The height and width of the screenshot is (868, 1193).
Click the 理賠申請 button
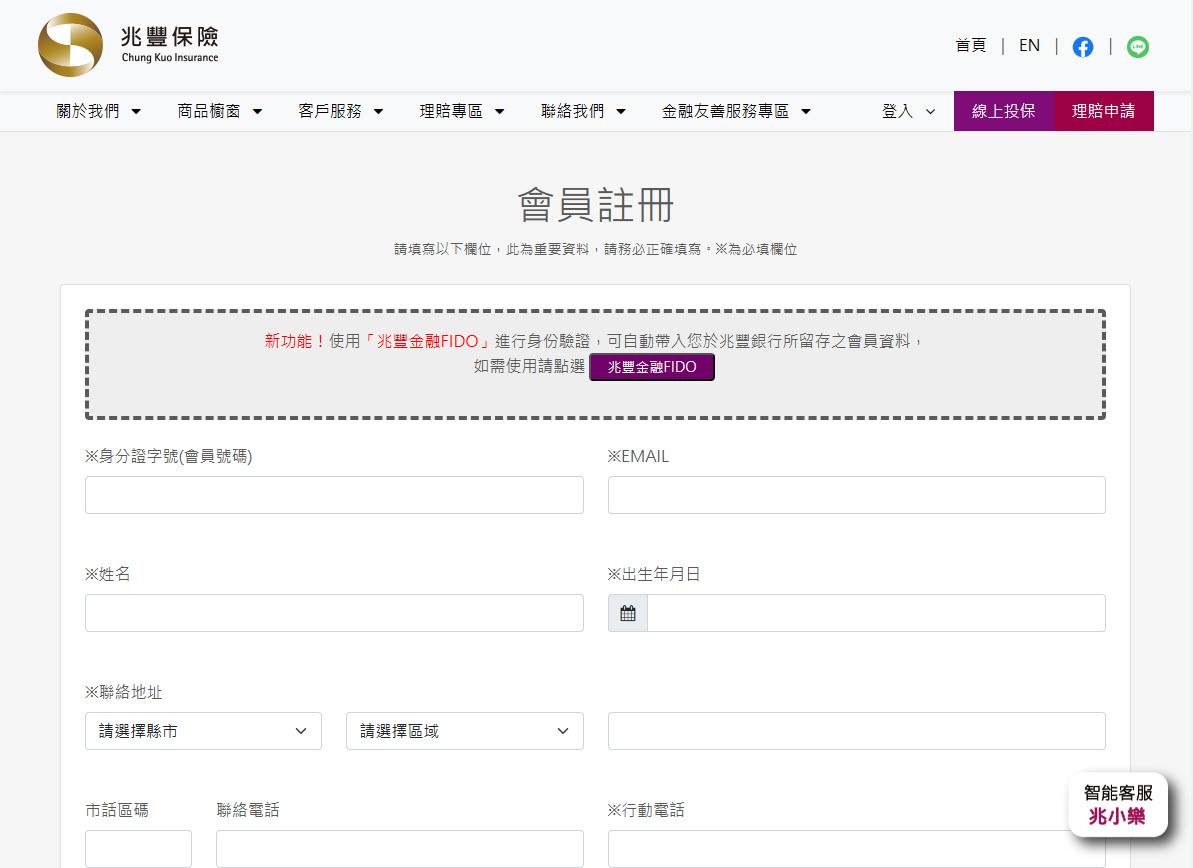tap(1103, 111)
